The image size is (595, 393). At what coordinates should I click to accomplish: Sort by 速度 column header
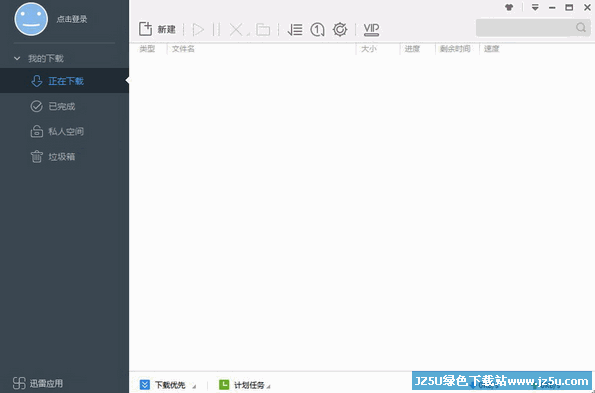pyautogui.click(x=492, y=49)
